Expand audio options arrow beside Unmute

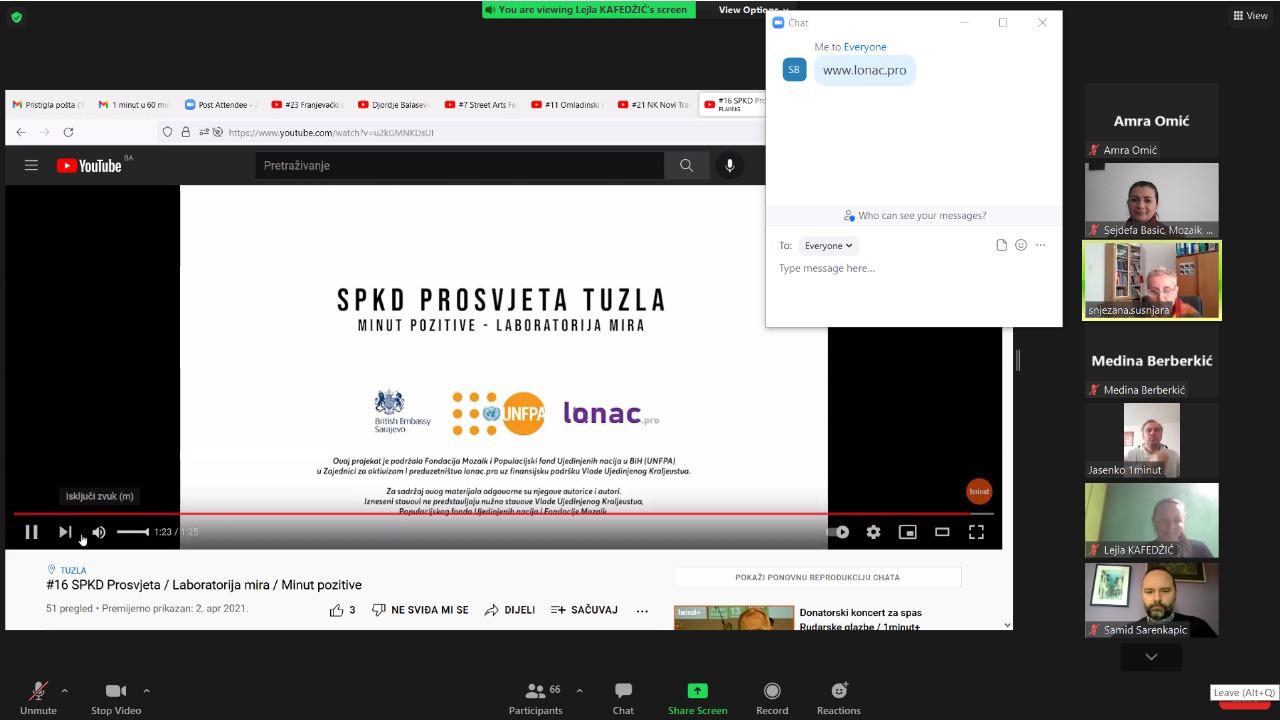tap(65, 690)
